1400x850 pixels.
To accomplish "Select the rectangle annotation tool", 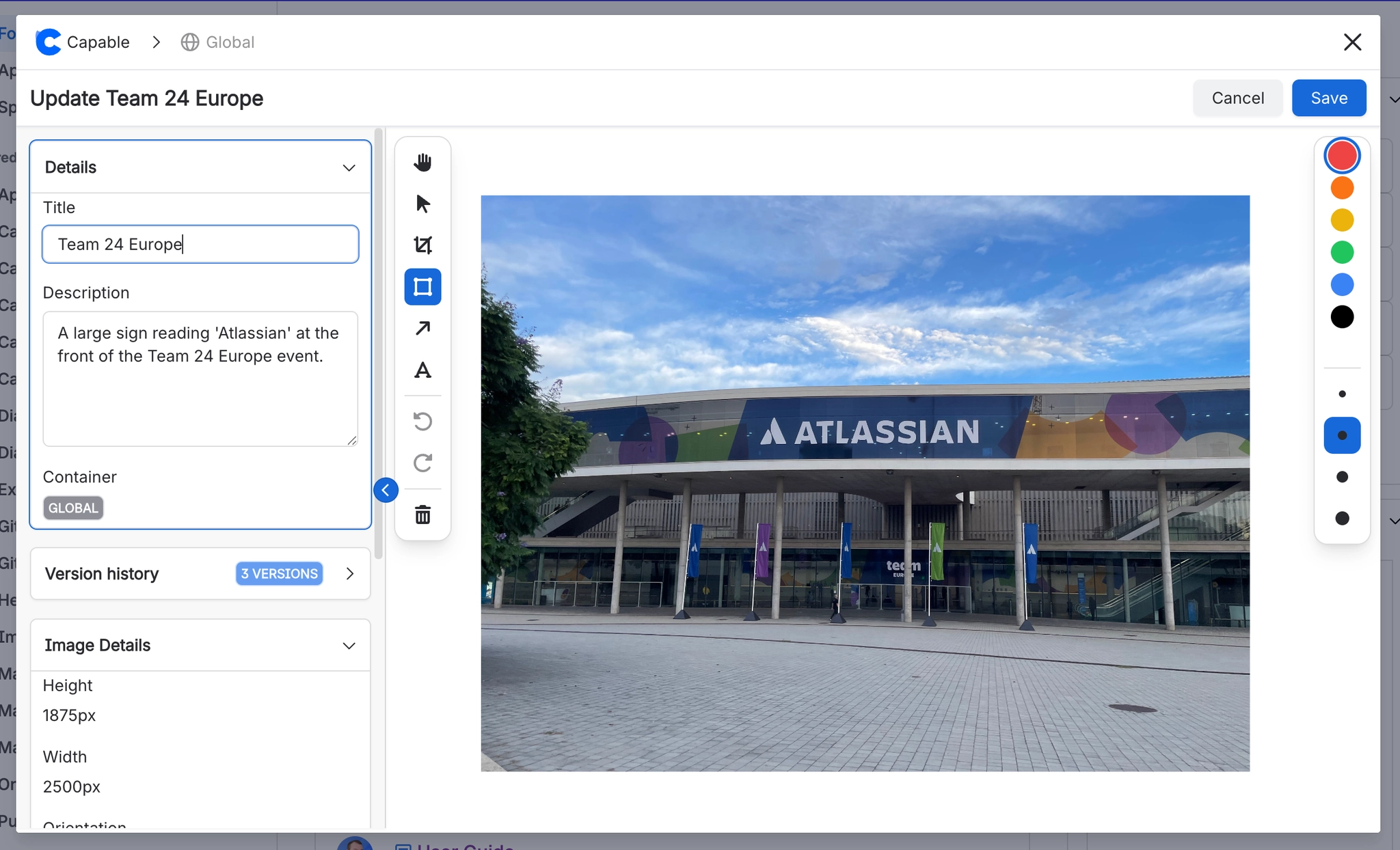I will pos(422,287).
